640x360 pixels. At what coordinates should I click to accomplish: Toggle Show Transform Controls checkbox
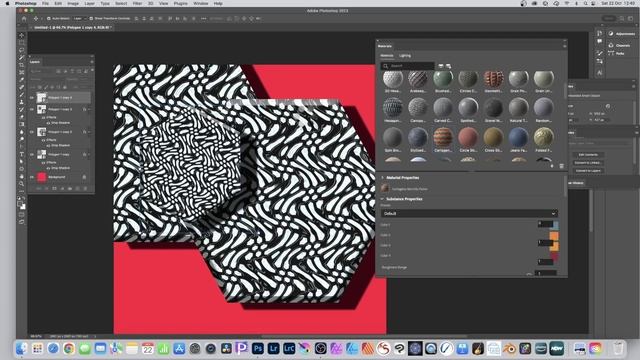[91, 18]
